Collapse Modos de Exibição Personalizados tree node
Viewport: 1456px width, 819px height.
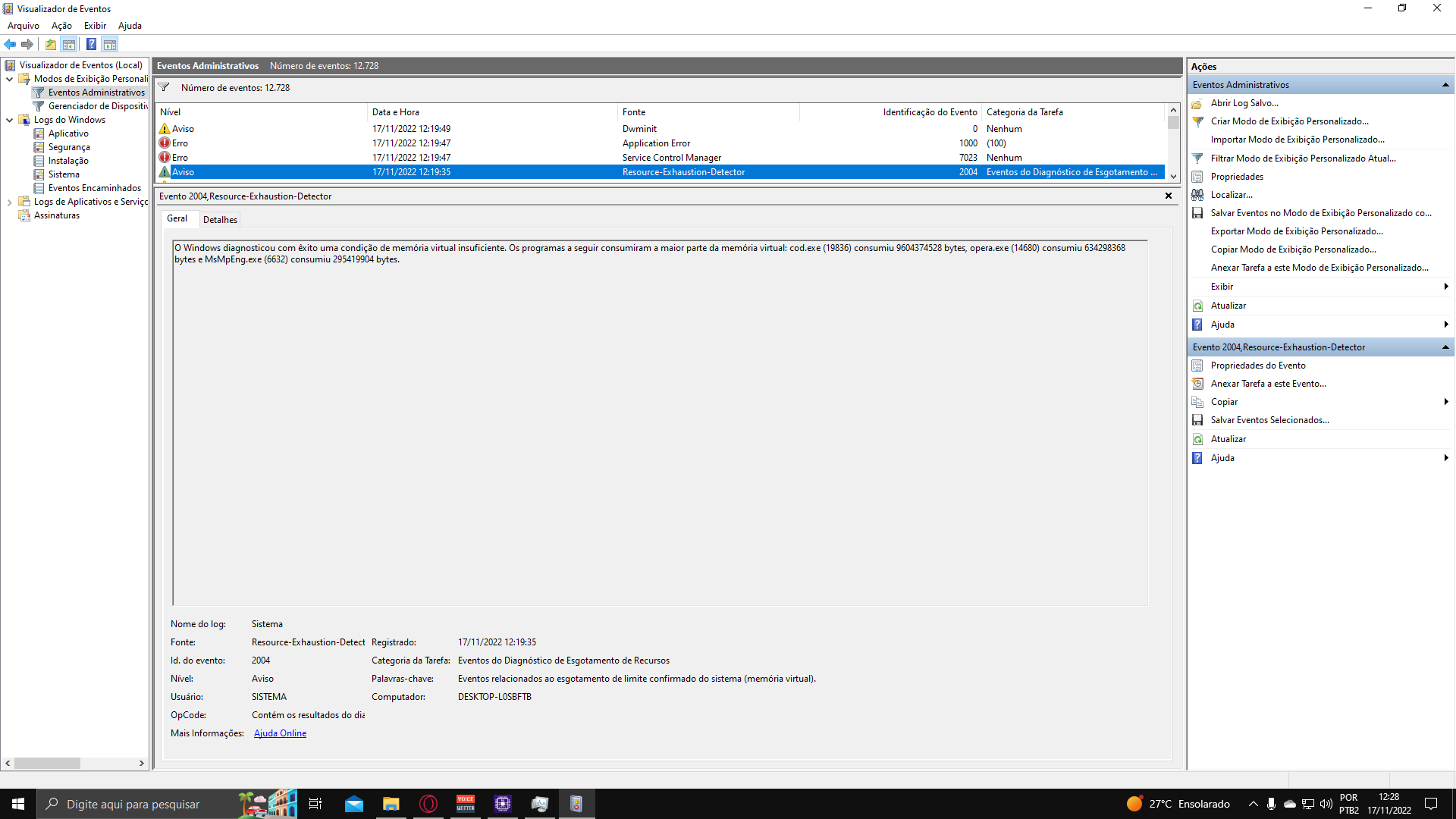[9, 79]
